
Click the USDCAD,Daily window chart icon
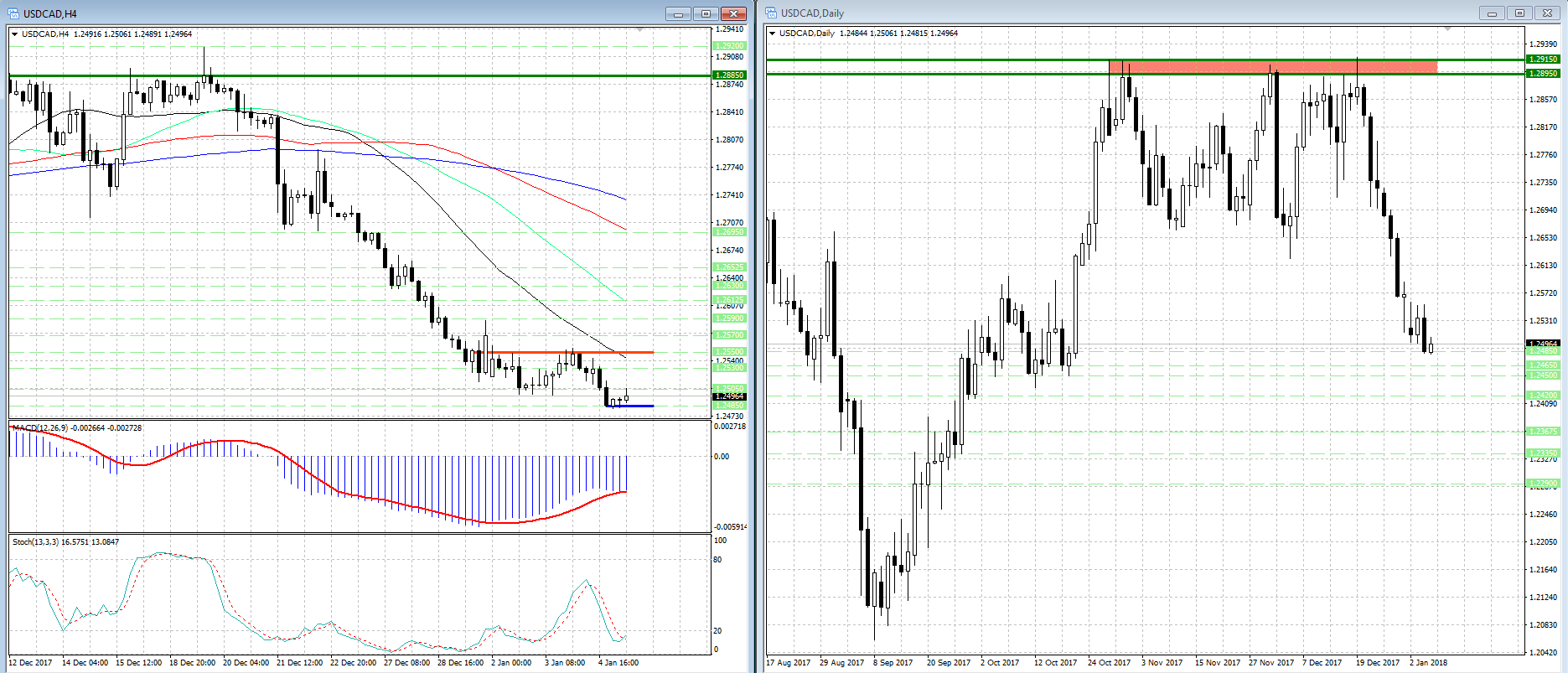pyautogui.click(x=771, y=13)
